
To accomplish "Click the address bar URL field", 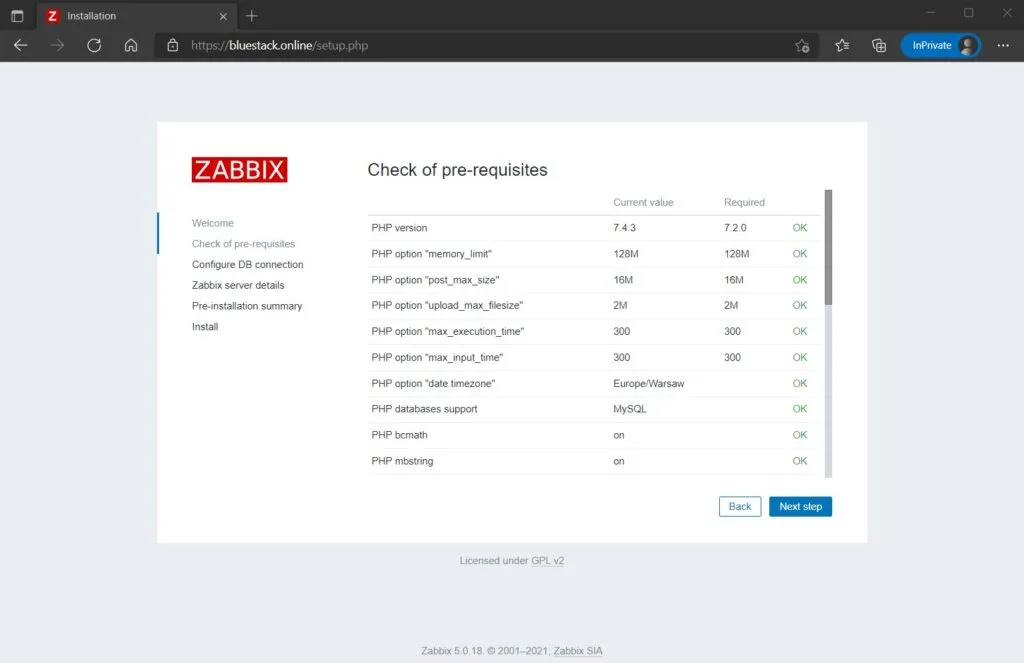I will [480, 45].
